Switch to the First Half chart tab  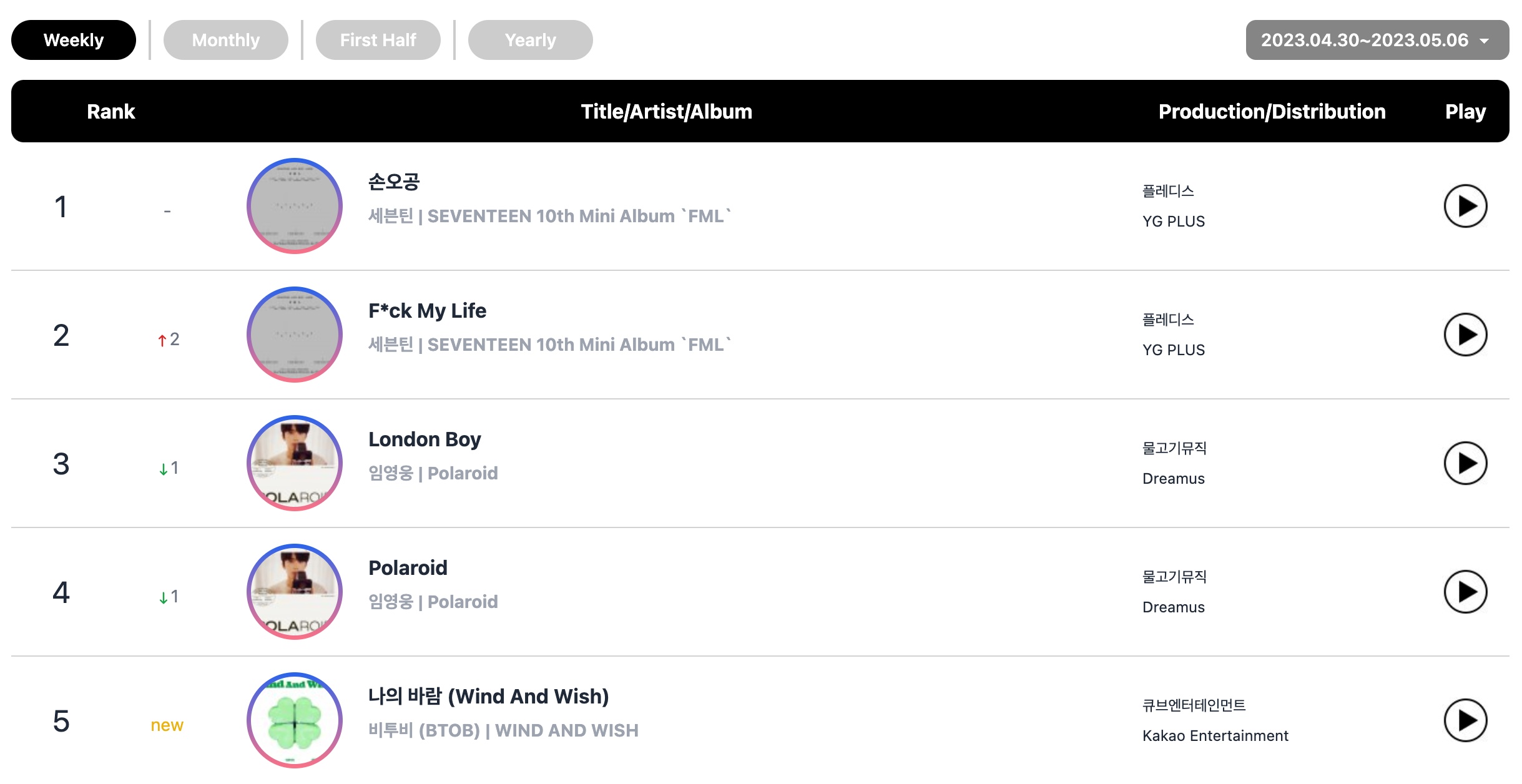click(x=378, y=40)
